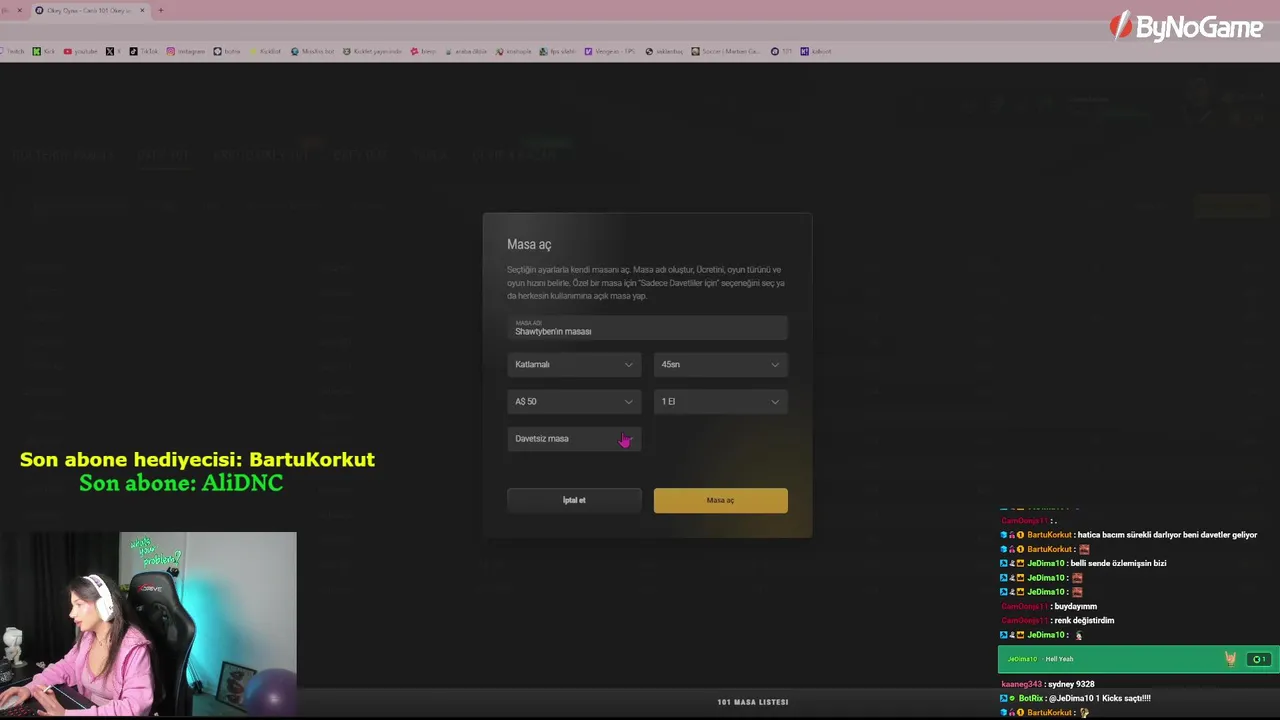This screenshot has height=720, width=1280.
Task: Open the 101 bookmark
Action: [x=780, y=51]
